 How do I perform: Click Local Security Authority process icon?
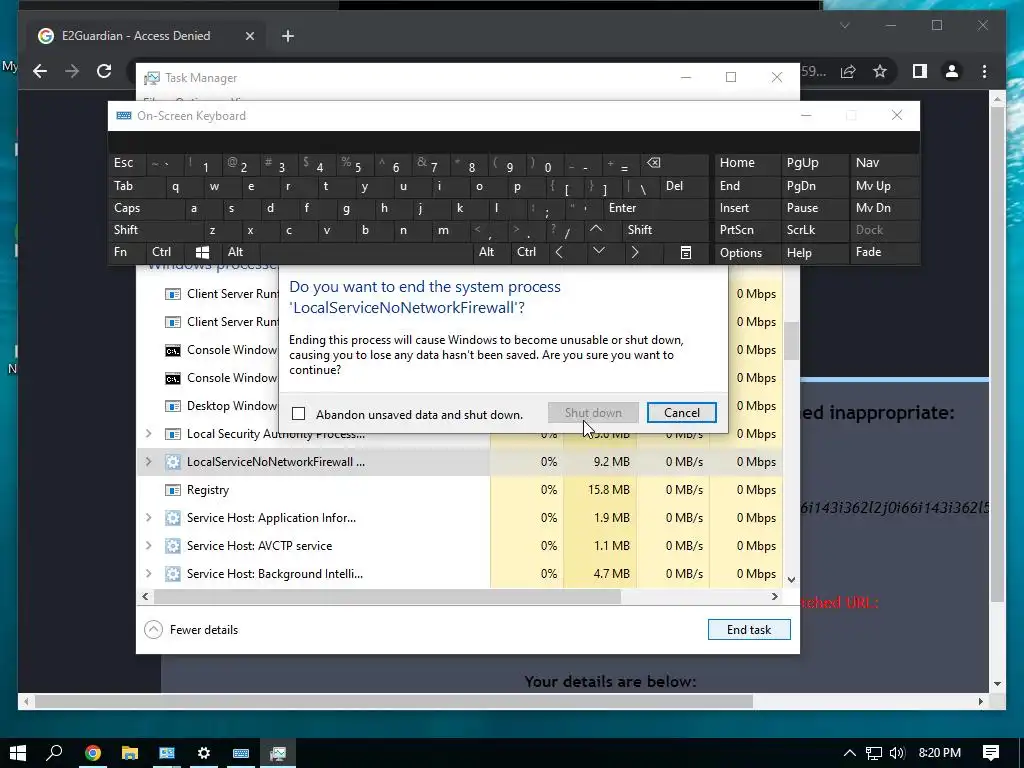(172, 434)
